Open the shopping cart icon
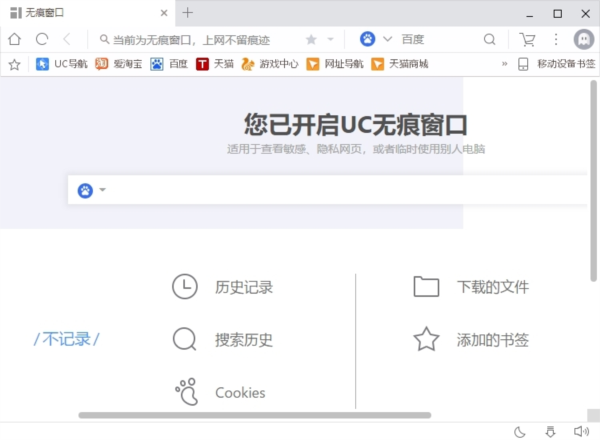 click(x=527, y=39)
